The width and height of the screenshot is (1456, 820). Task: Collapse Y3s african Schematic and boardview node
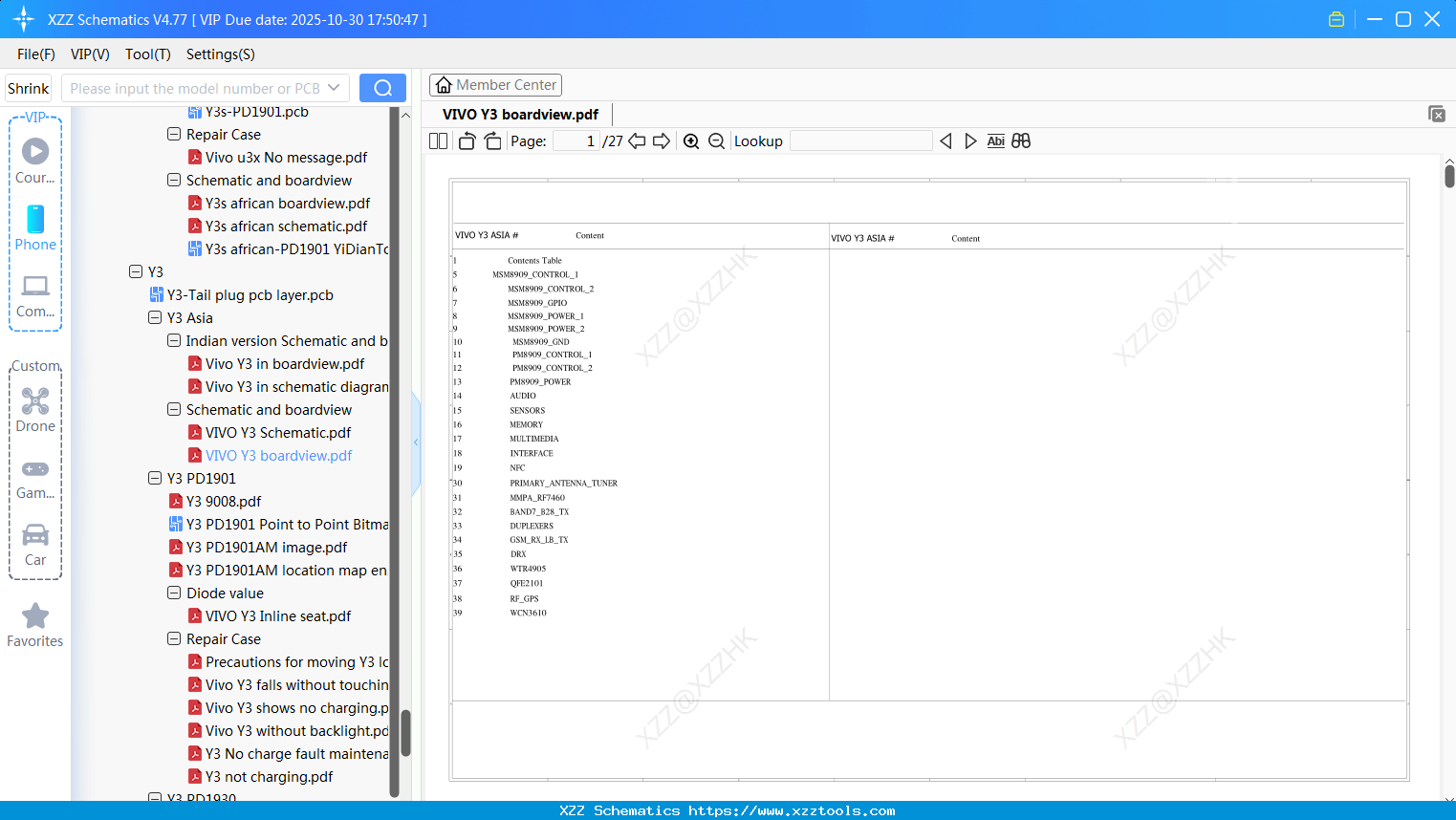pyautogui.click(x=174, y=180)
